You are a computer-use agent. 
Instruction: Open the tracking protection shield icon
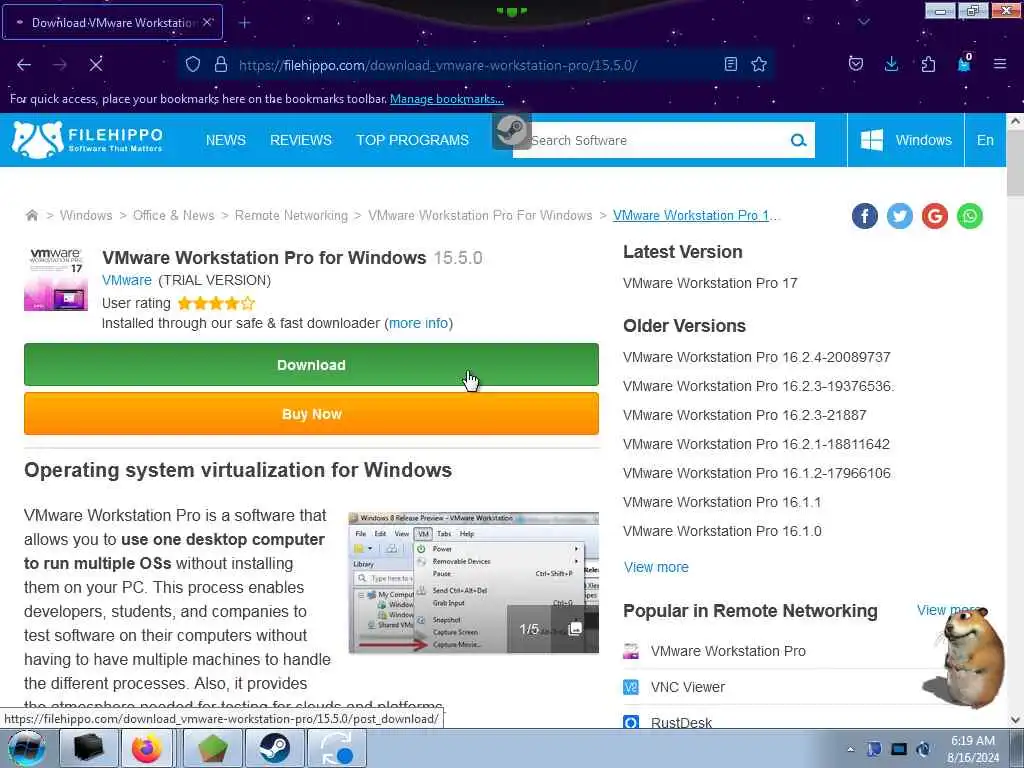point(192,65)
